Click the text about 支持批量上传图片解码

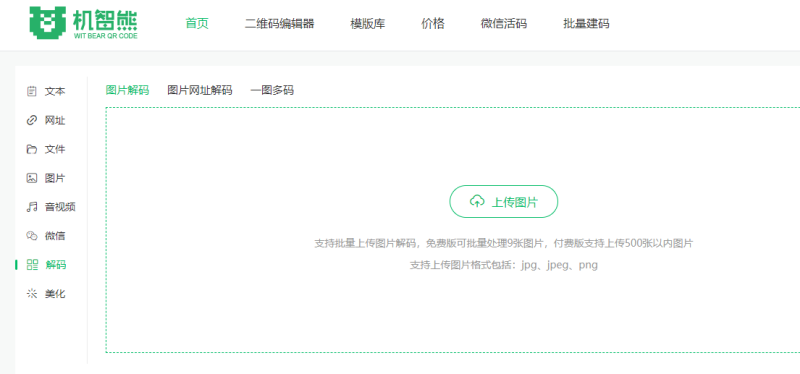[504, 243]
